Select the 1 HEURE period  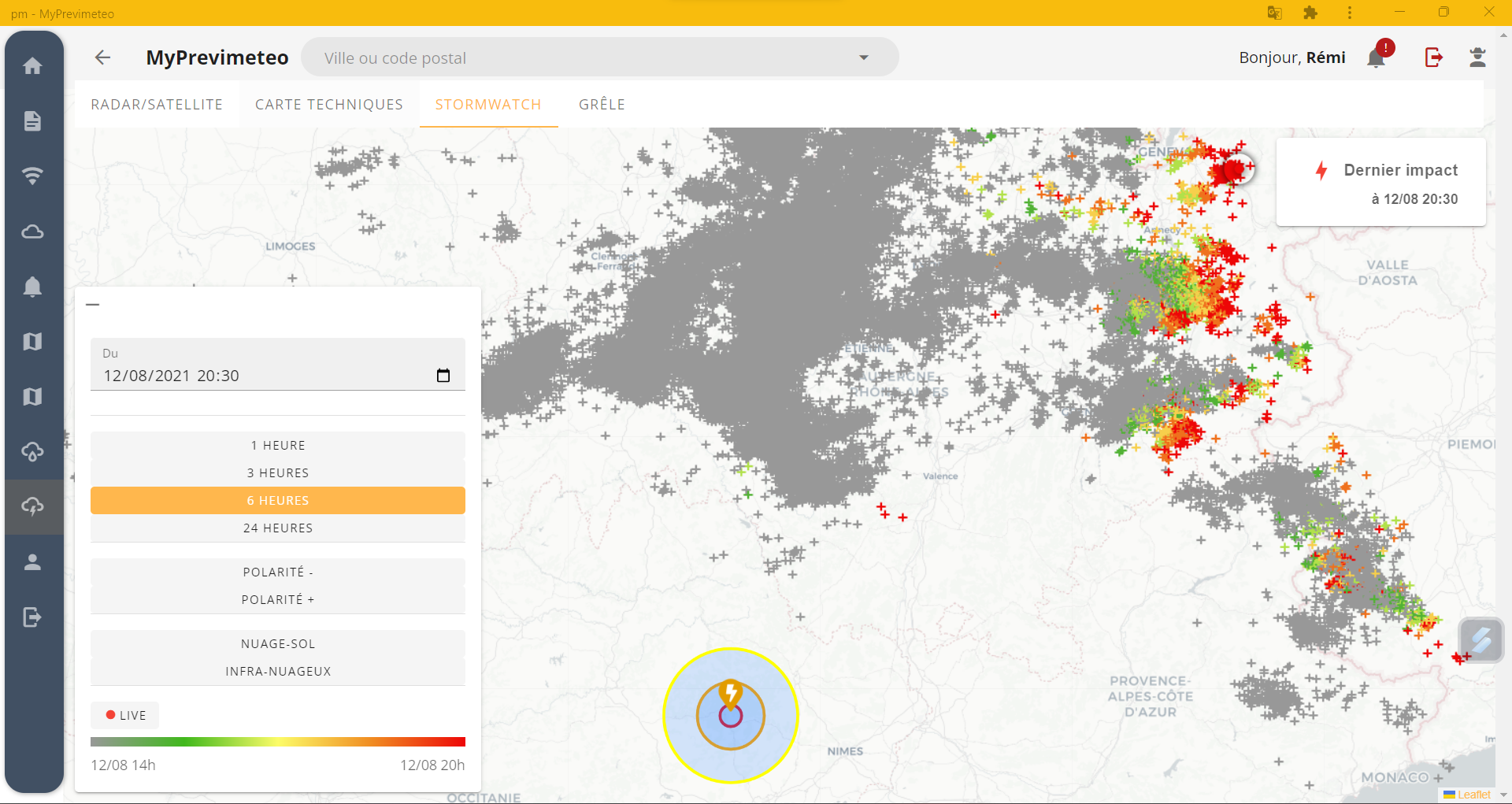pyautogui.click(x=278, y=446)
